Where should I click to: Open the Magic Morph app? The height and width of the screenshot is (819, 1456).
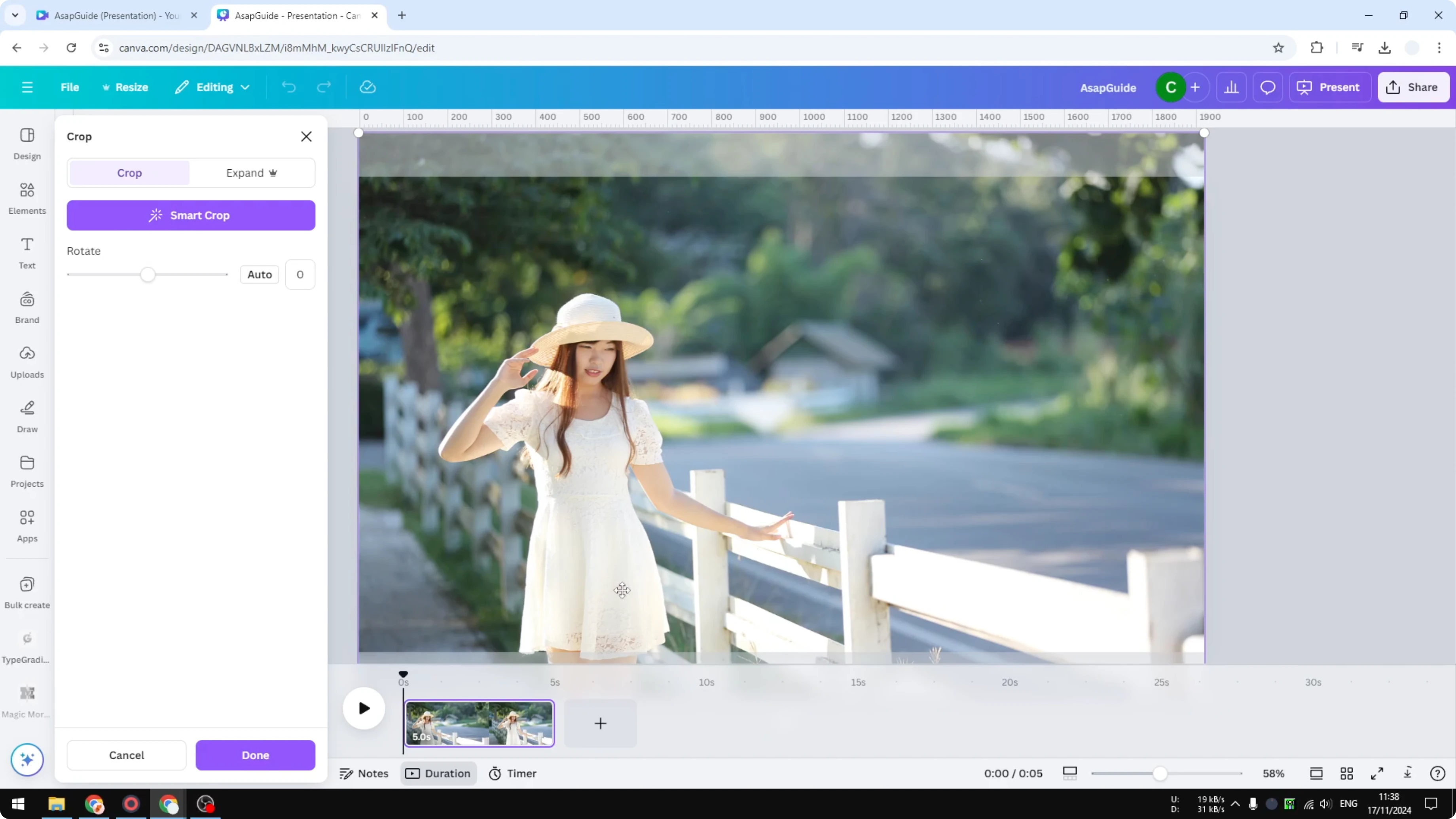[27, 699]
